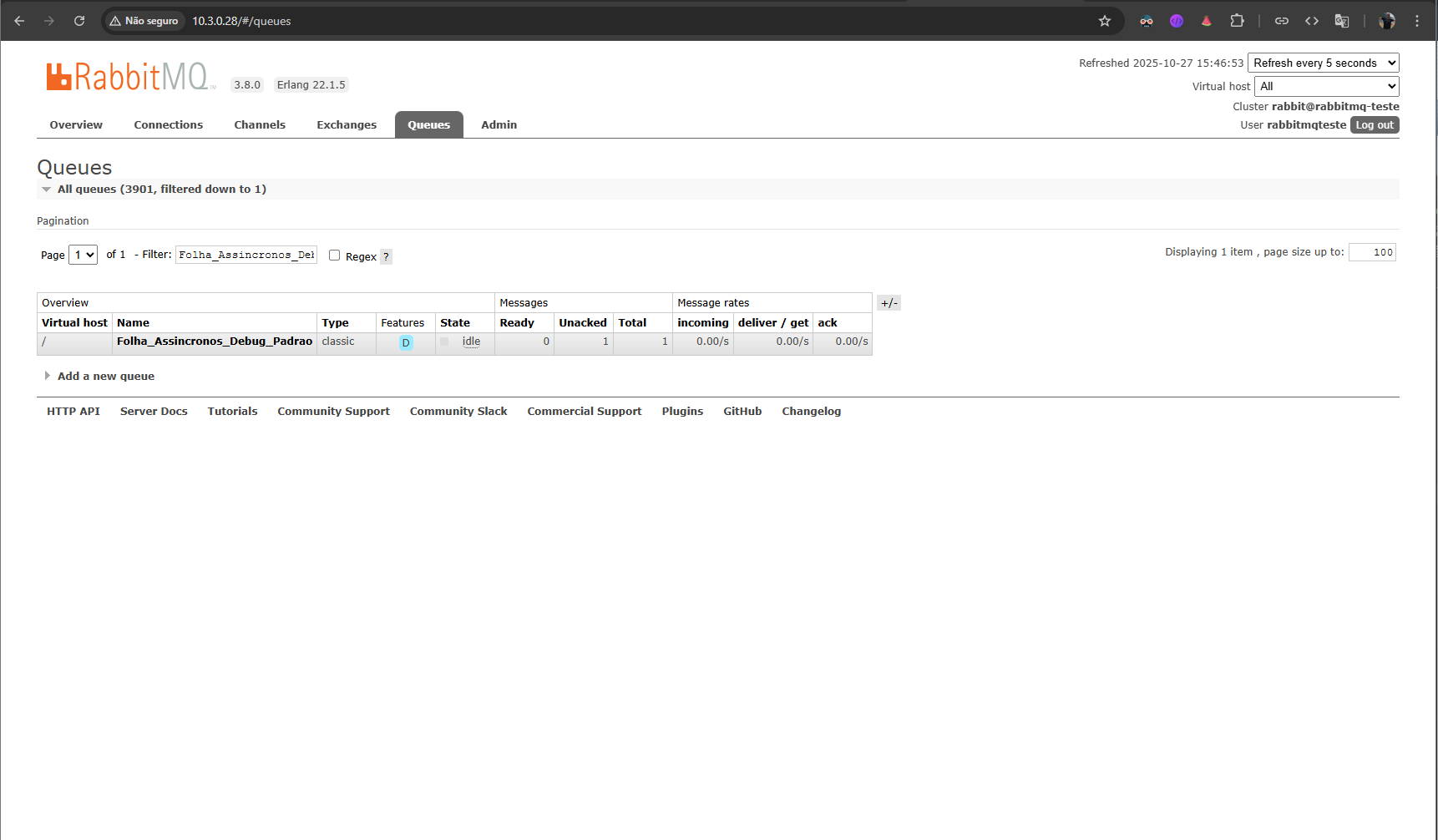Open the Commercial Support link

tap(585, 412)
